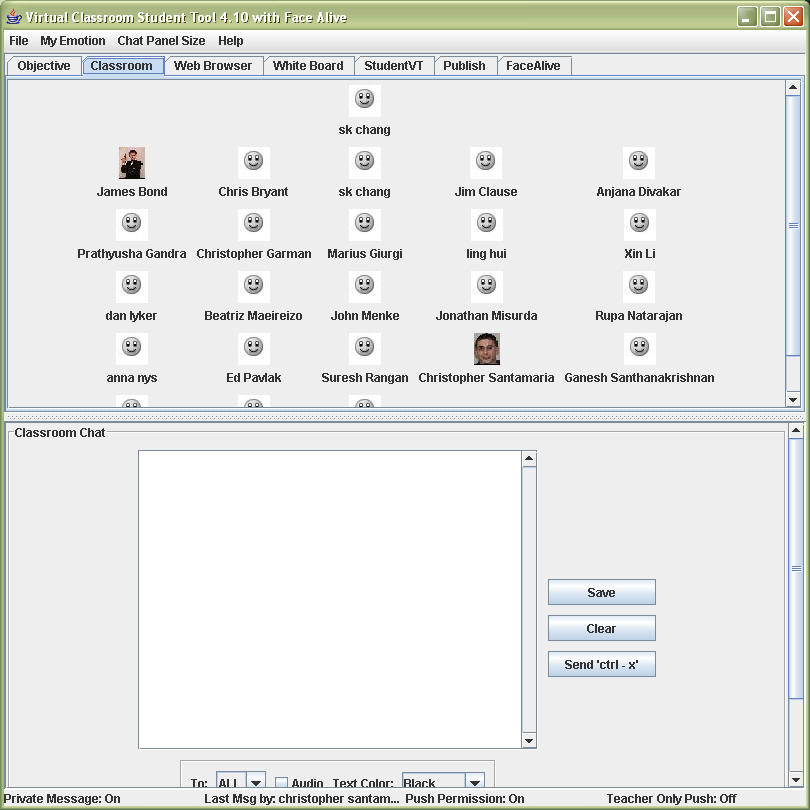
Task: Open the 'To' recipient dropdown
Action: point(256,783)
